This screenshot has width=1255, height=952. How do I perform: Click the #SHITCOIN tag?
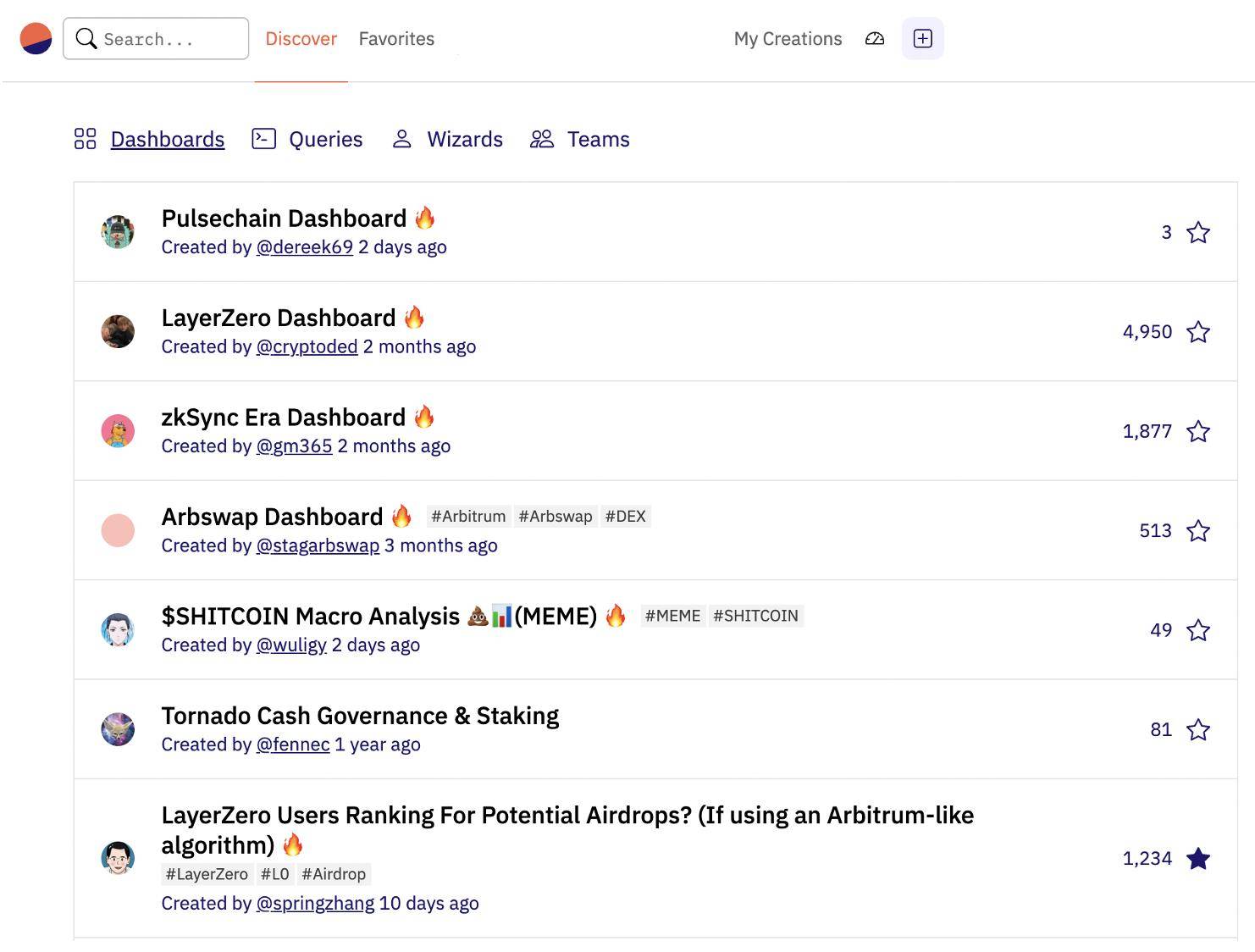tap(756, 616)
